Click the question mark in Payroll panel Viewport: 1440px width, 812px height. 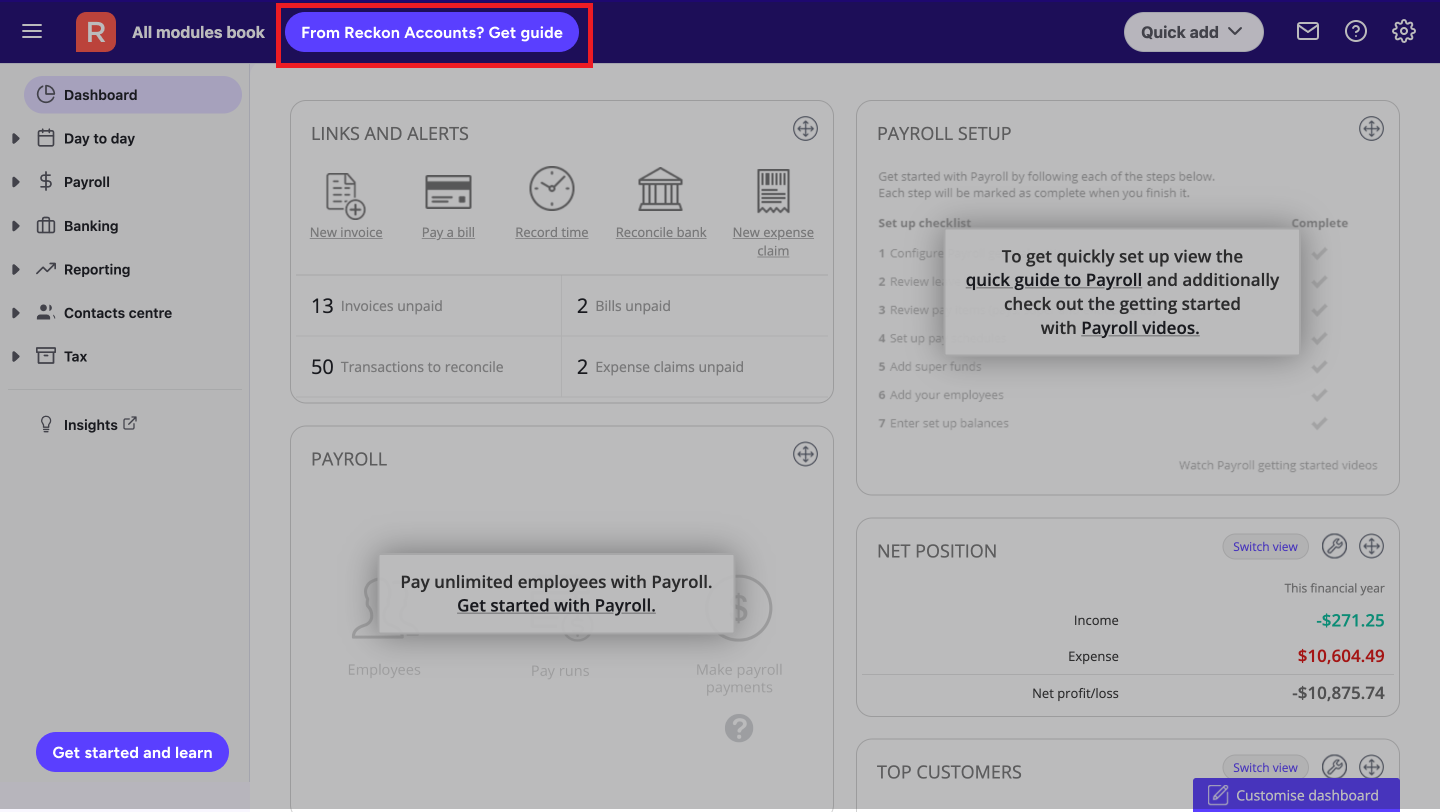(739, 728)
